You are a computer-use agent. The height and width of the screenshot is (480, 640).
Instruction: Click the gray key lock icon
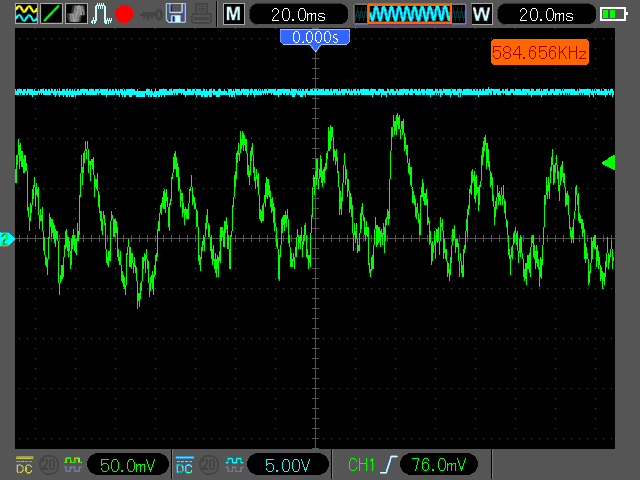(x=151, y=14)
